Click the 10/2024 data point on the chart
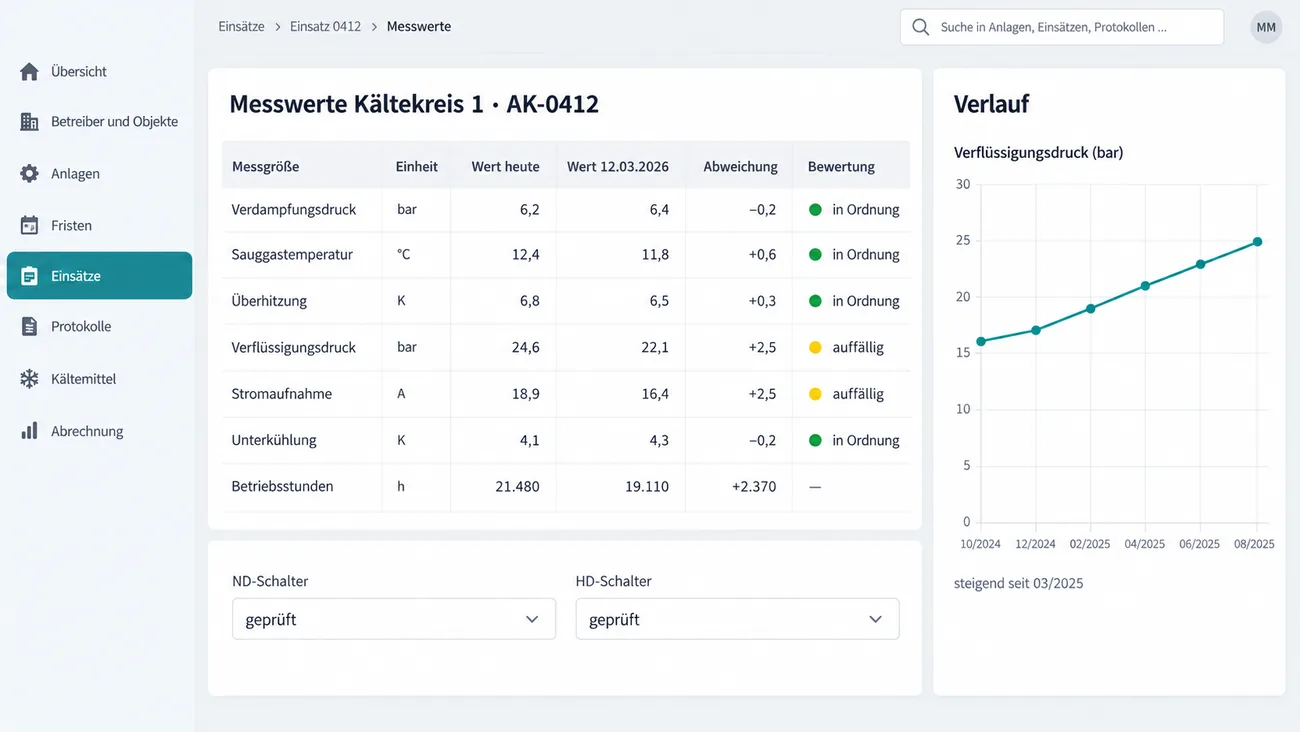The height and width of the screenshot is (732, 1300). pos(981,342)
